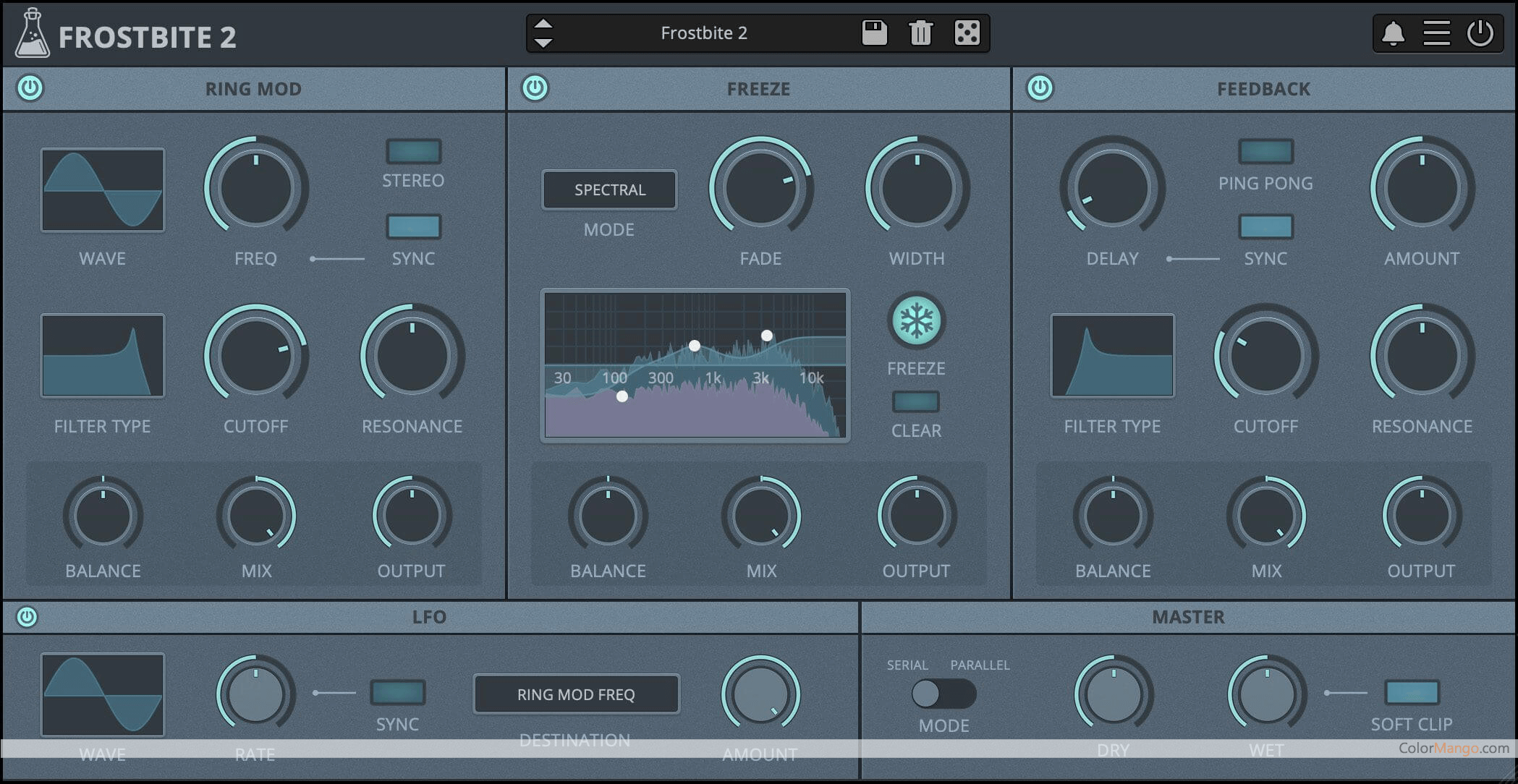Screen dimensions: 1518x784
Task: Open the Ring Mod wave shape selector
Action: click(x=102, y=190)
